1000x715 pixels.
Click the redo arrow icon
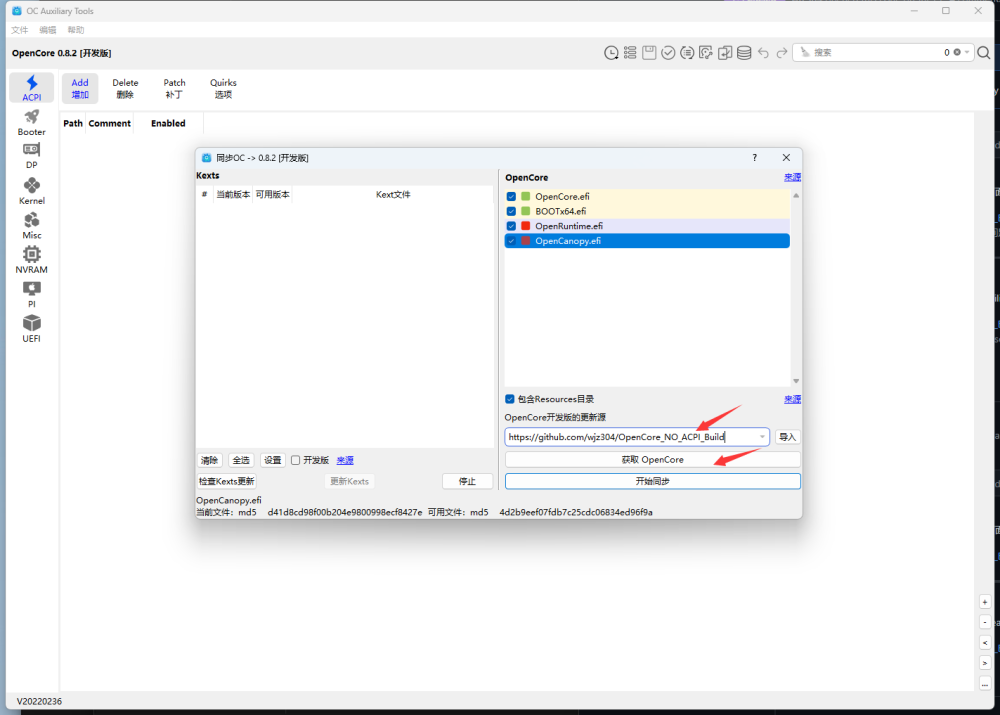[x=782, y=53]
